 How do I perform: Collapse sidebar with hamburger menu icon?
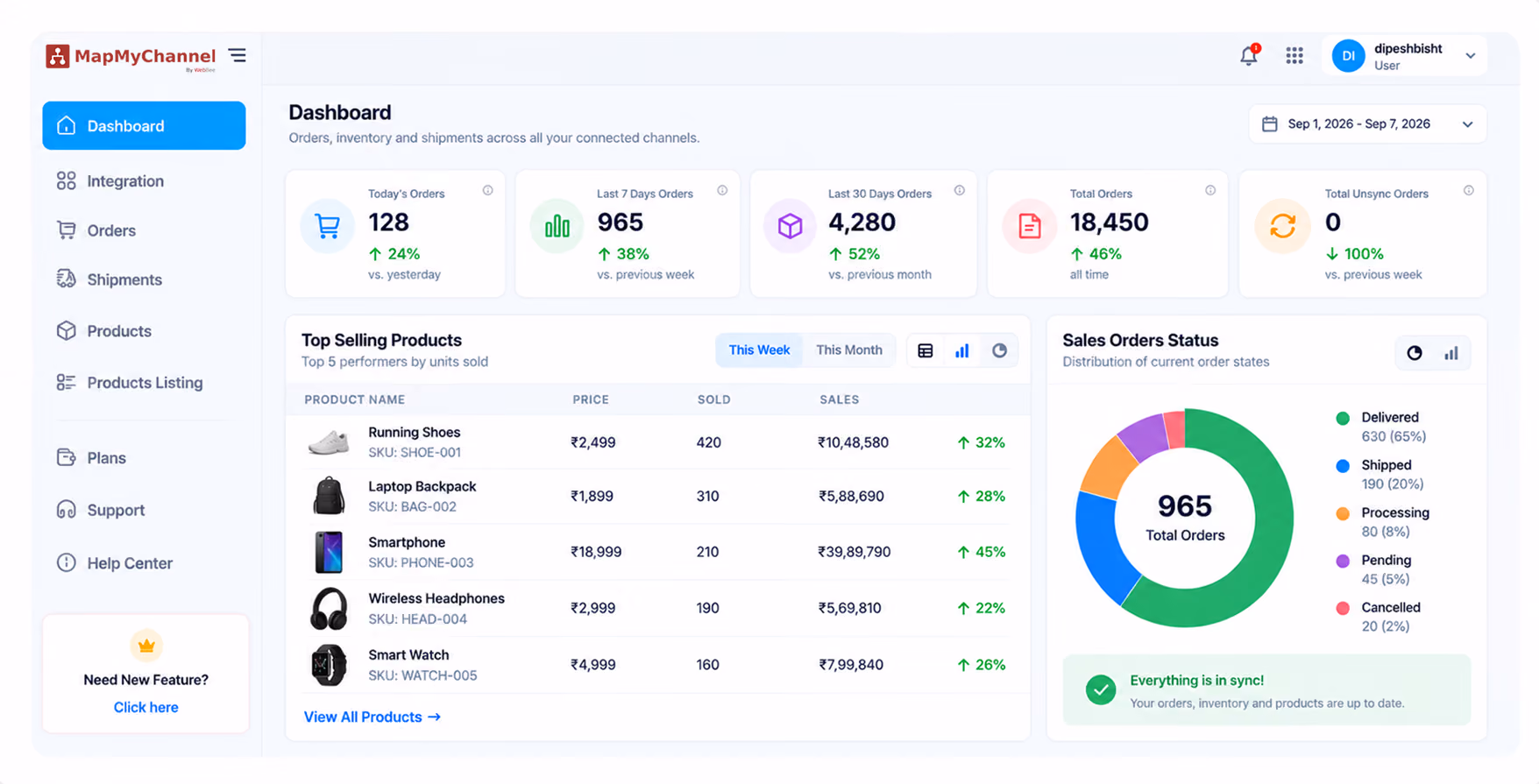tap(238, 55)
